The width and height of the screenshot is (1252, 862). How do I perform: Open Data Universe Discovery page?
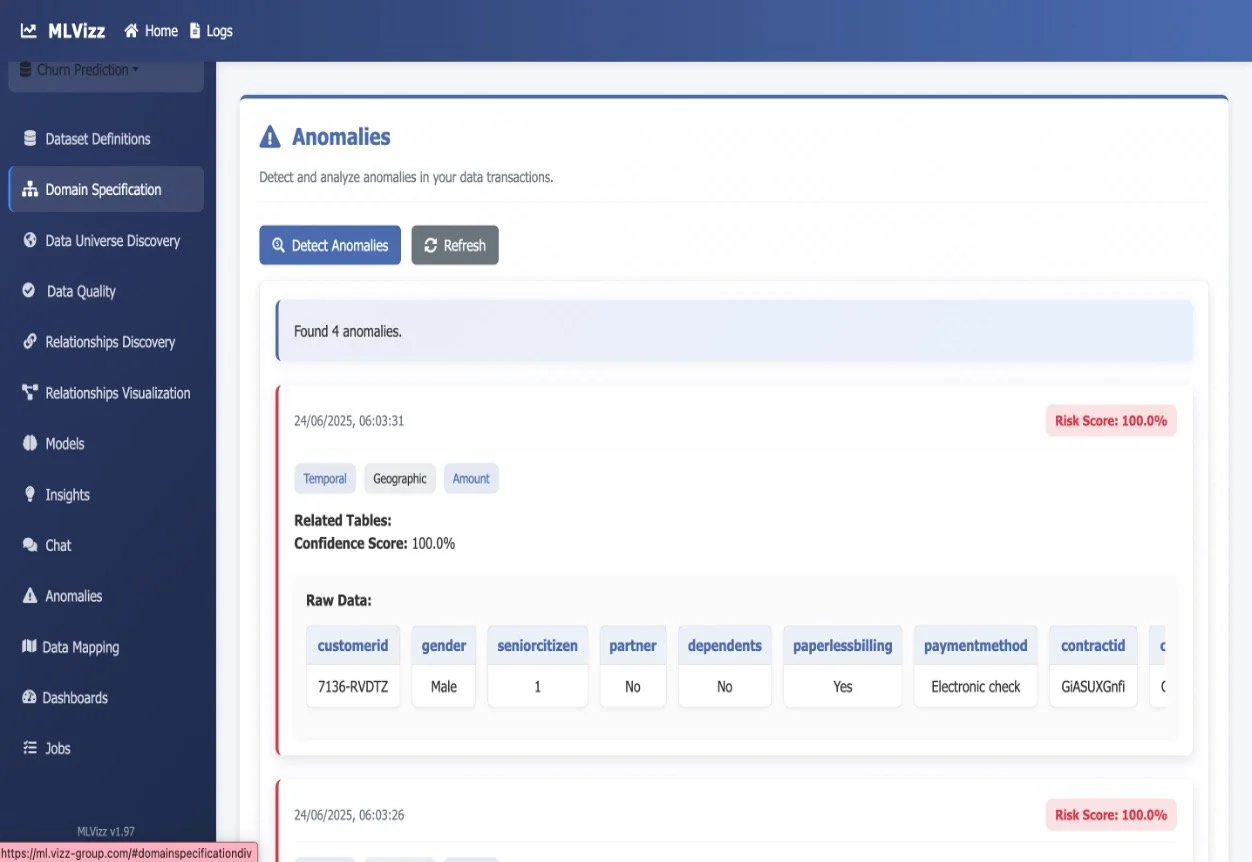(106, 241)
